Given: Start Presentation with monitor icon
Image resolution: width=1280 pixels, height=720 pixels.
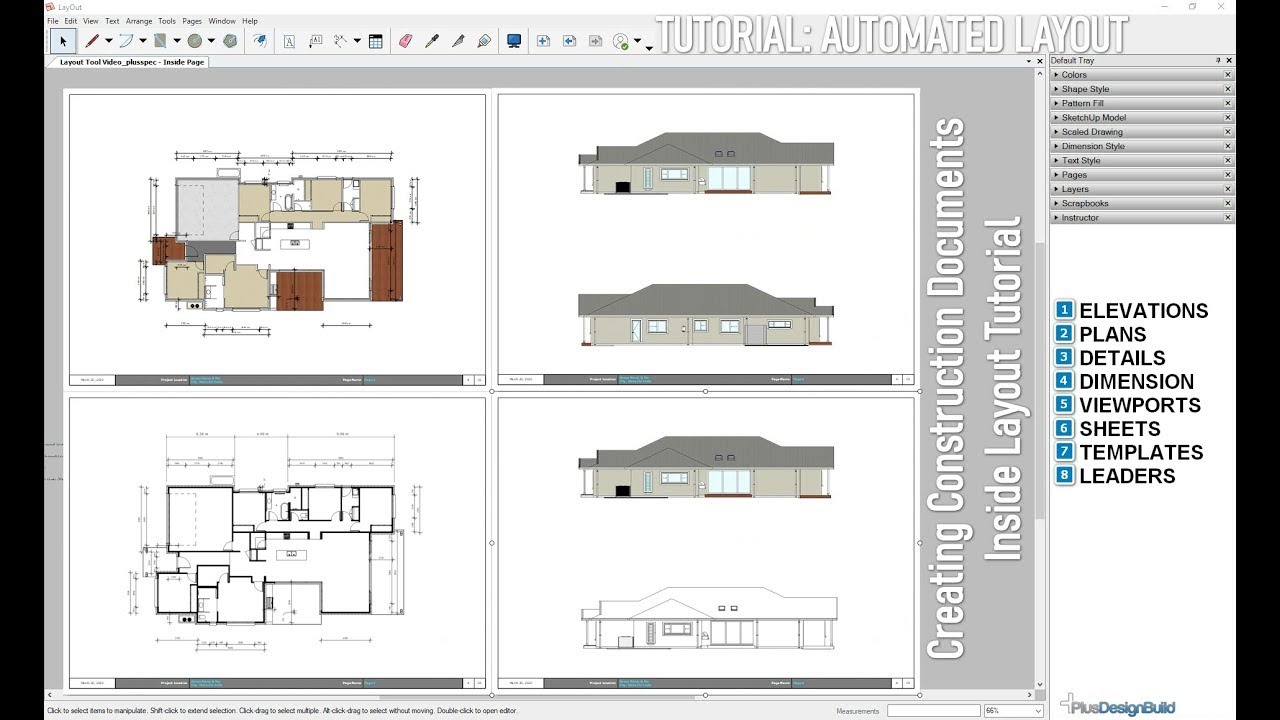Looking at the screenshot, I should (514, 41).
